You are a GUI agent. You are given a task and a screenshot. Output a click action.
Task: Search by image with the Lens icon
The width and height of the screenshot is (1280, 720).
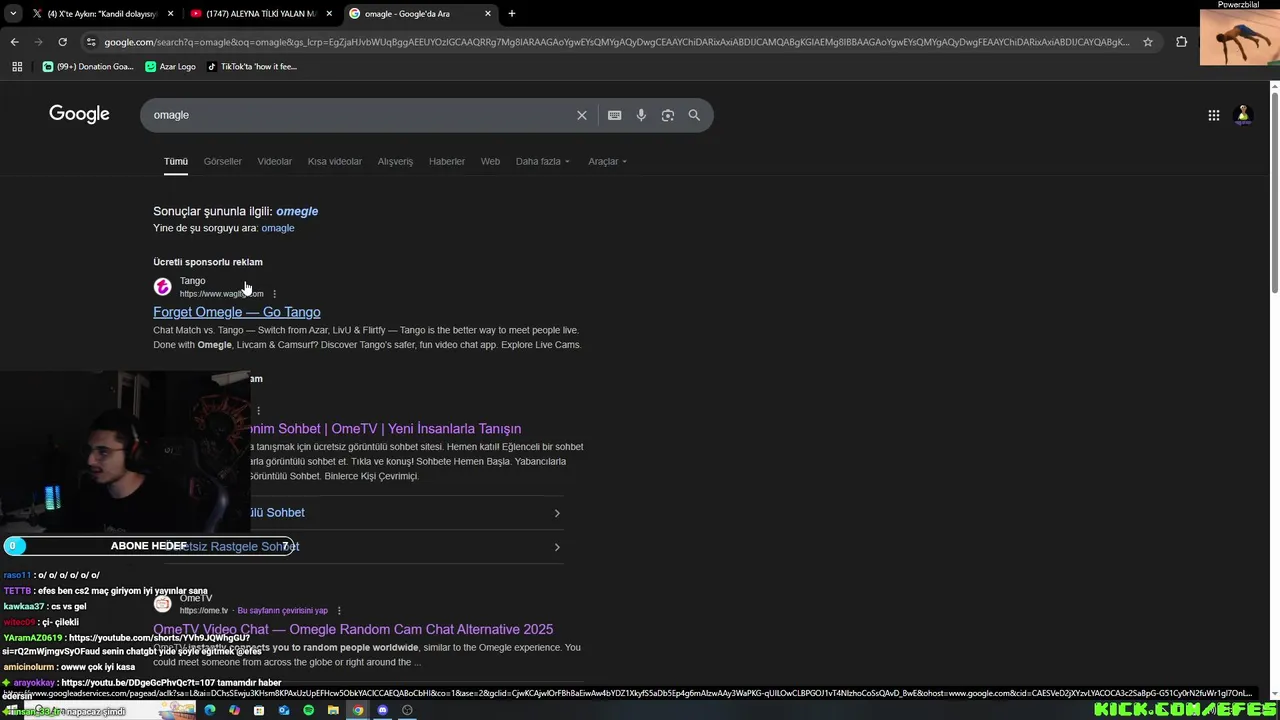pos(668,115)
